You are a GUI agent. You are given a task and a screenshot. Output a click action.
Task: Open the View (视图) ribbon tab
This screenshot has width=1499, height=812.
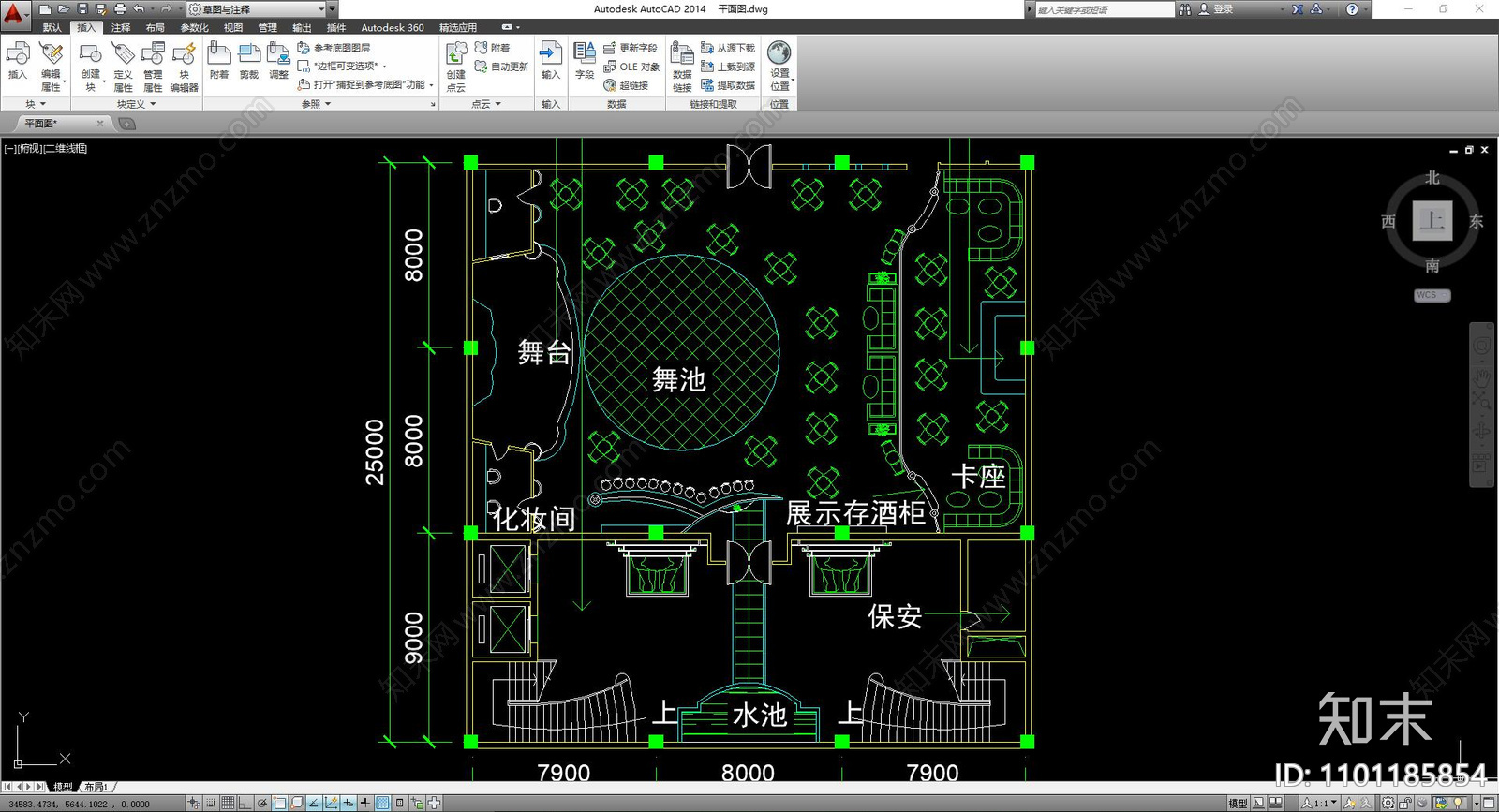point(233,28)
